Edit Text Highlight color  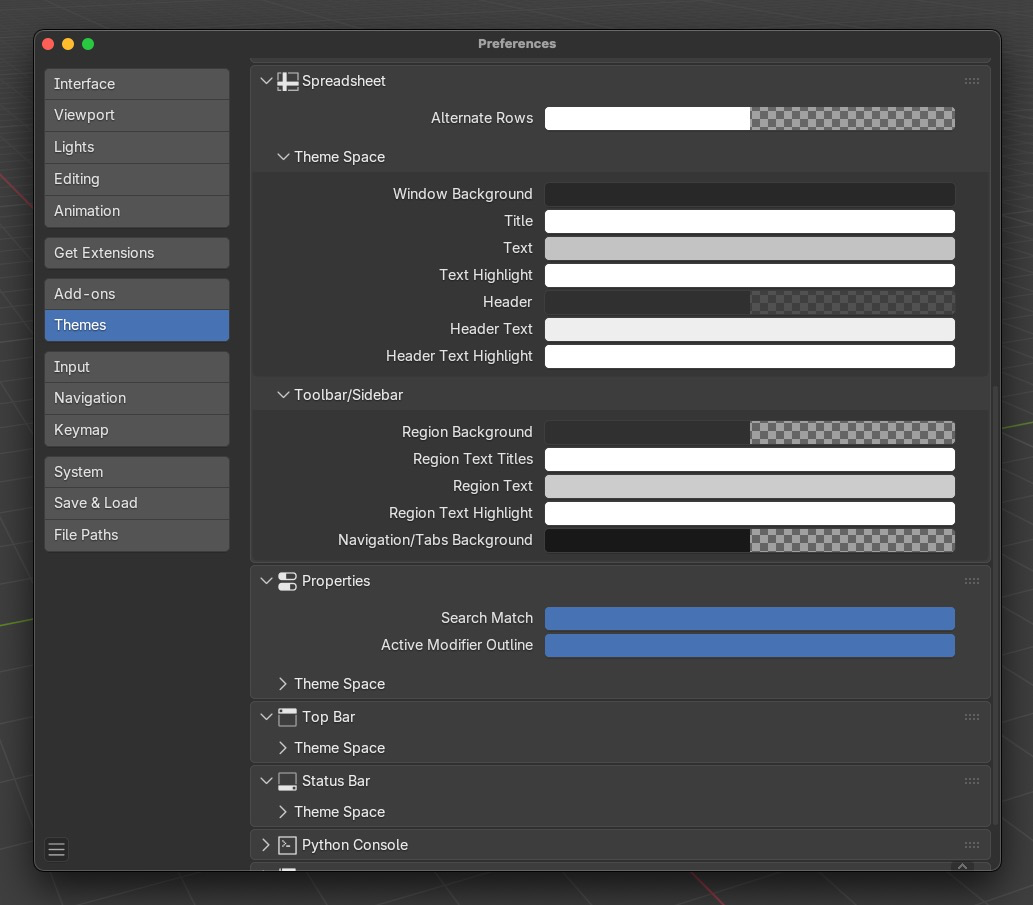(750, 275)
